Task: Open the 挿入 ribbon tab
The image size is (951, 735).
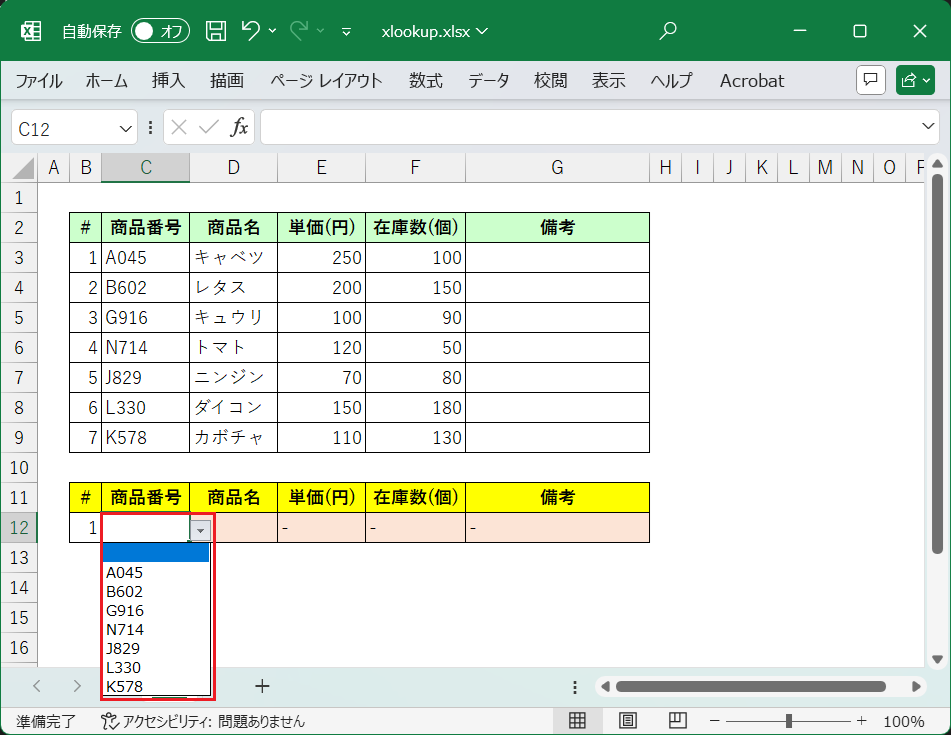Action: point(168,81)
